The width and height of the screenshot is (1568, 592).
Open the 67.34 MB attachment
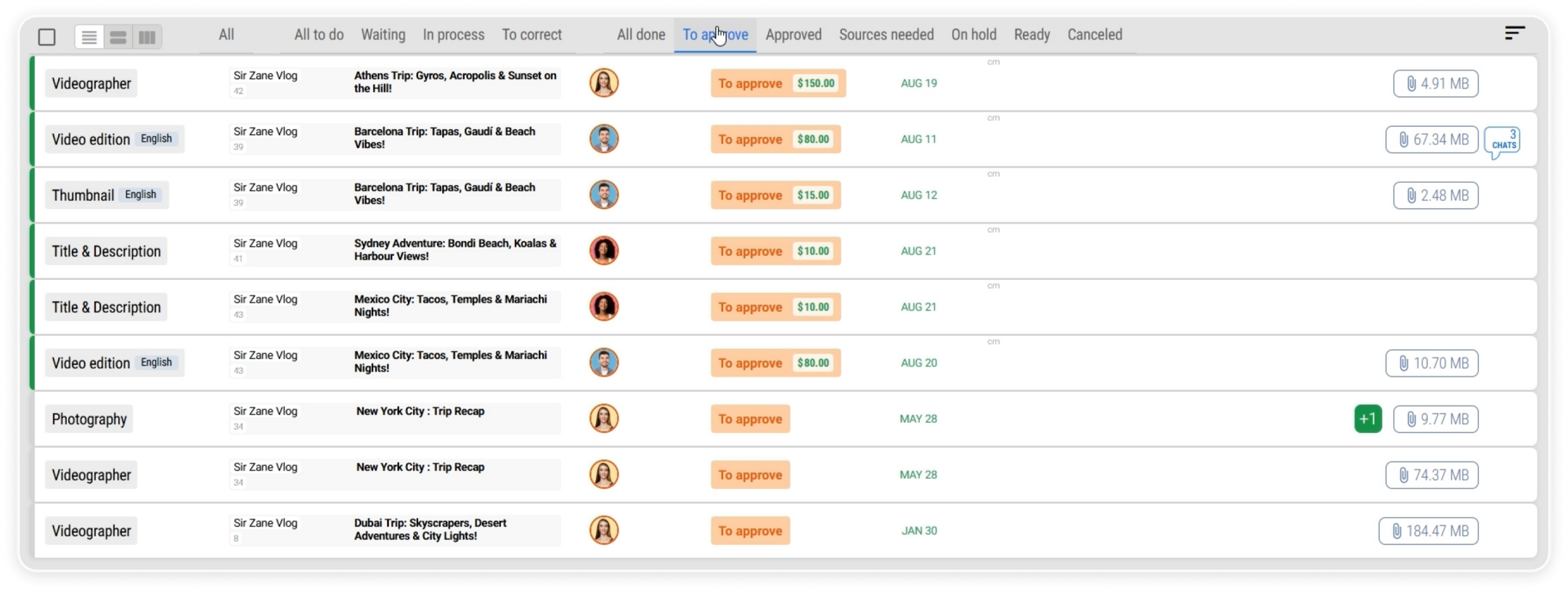(x=1432, y=140)
